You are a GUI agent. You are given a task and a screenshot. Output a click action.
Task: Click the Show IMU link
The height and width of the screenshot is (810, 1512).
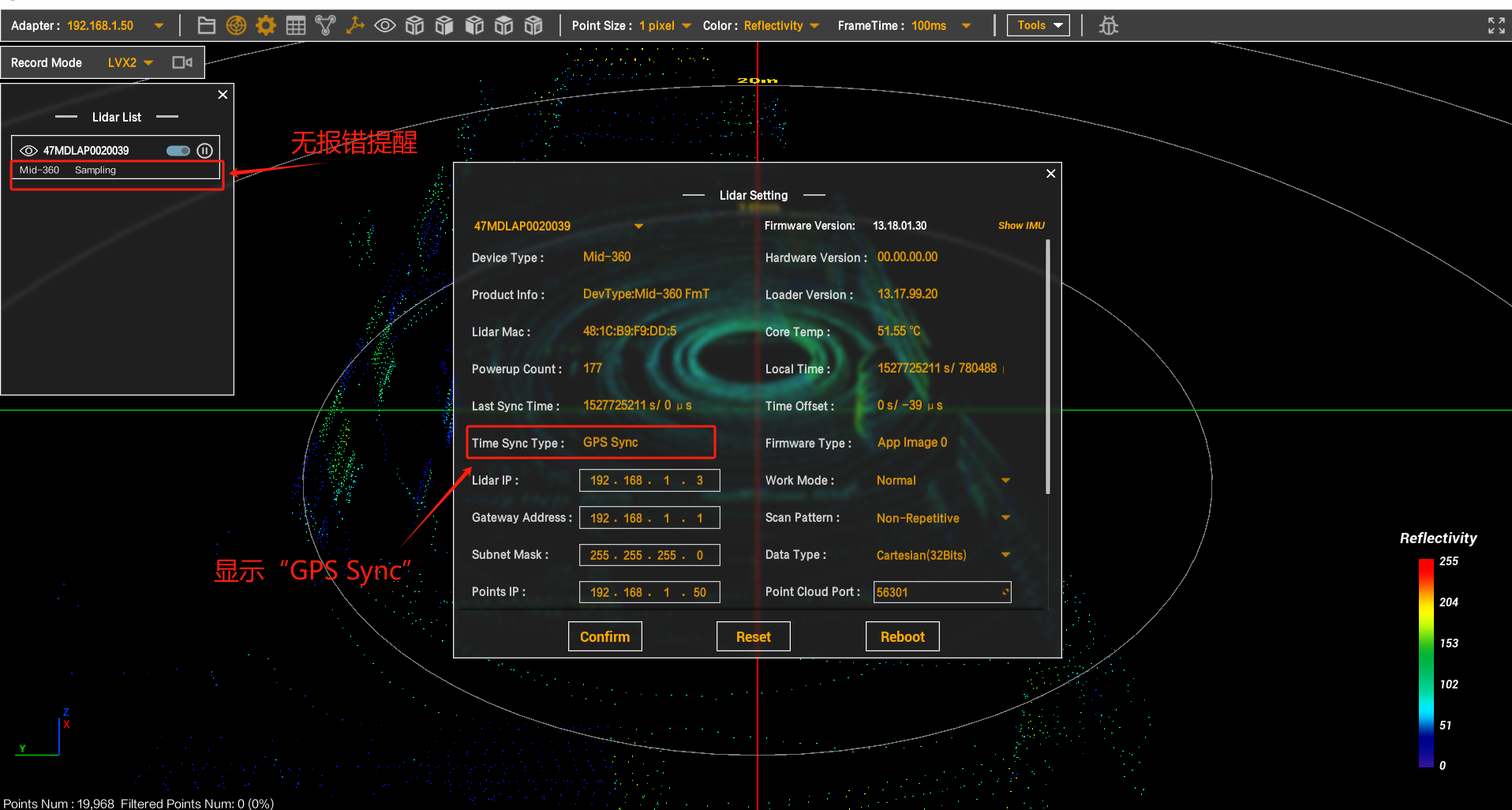(1021, 226)
